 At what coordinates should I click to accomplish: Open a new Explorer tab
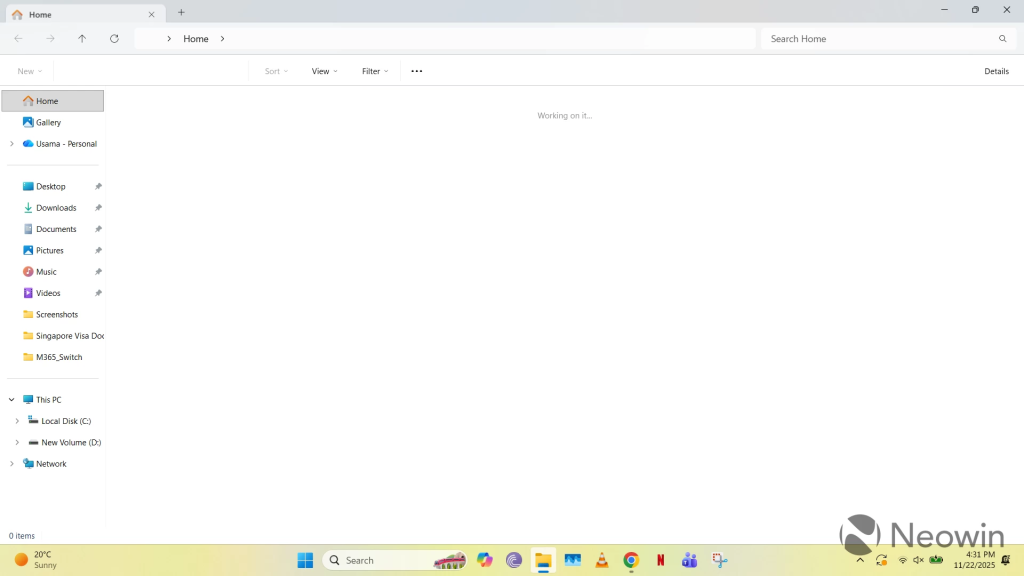[181, 14]
